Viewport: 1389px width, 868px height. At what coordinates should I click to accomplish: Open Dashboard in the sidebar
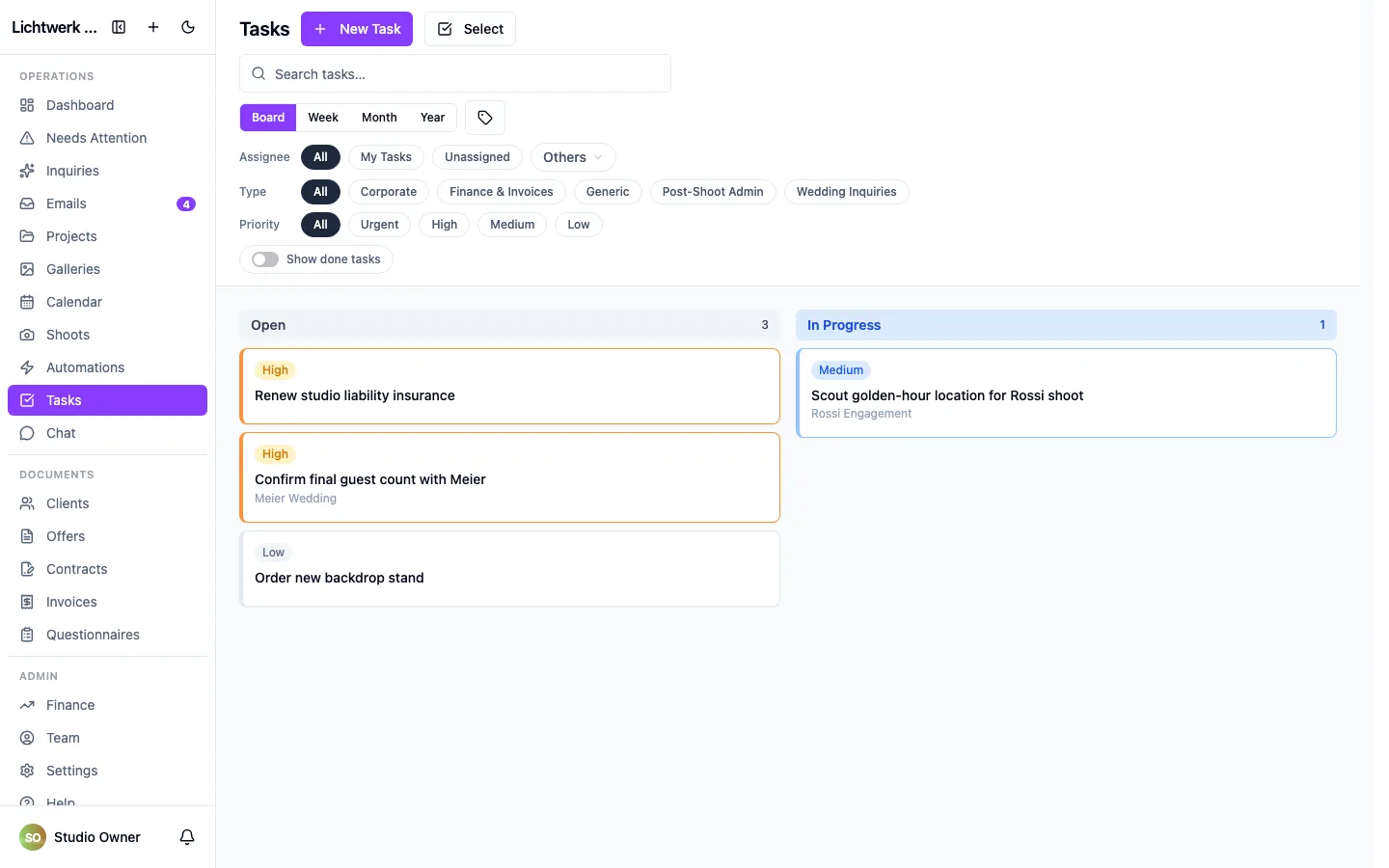pos(107,105)
